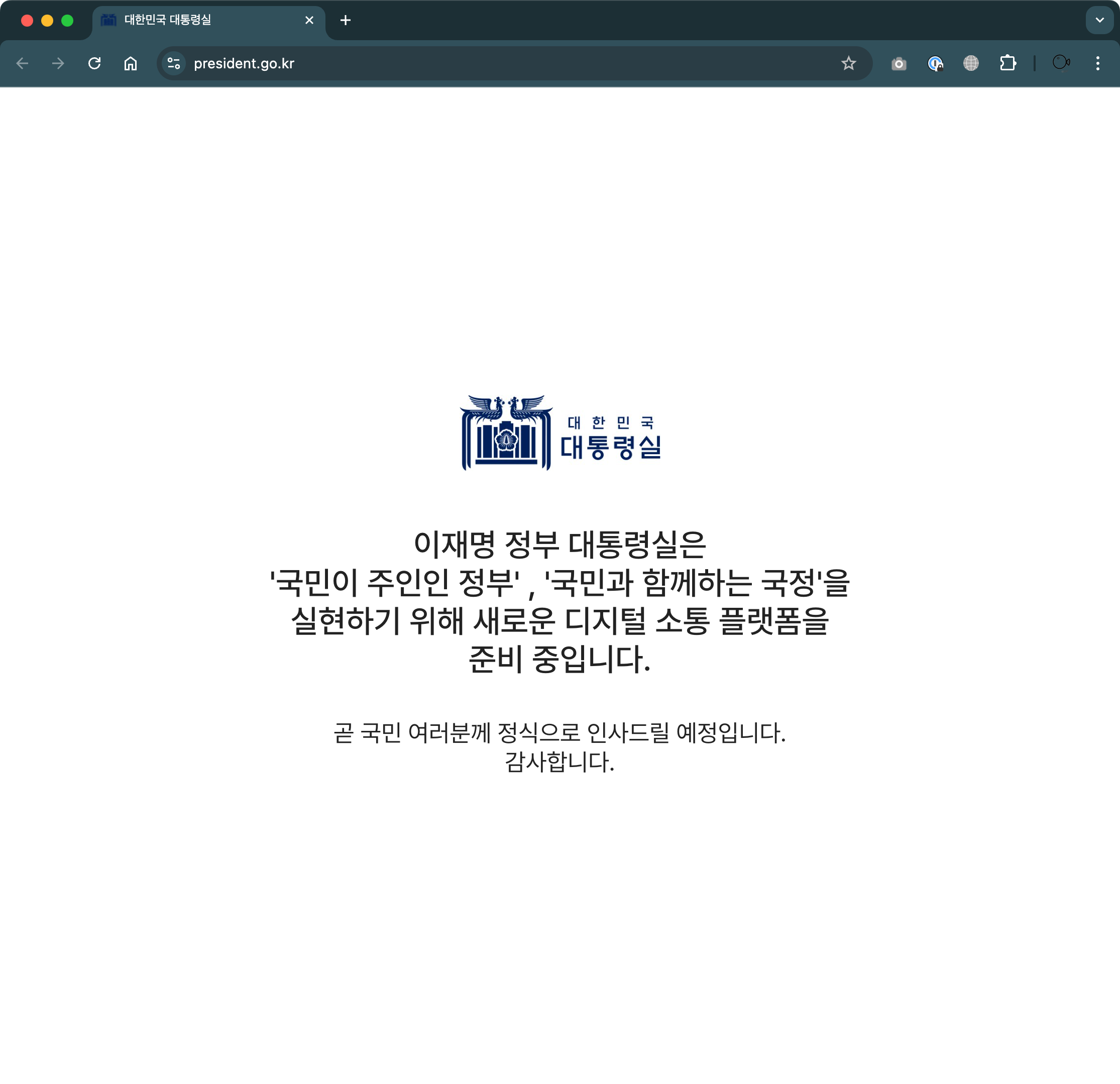This screenshot has height=1084, width=1120.
Task: Navigate back with the left arrow
Action: point(22,63)
